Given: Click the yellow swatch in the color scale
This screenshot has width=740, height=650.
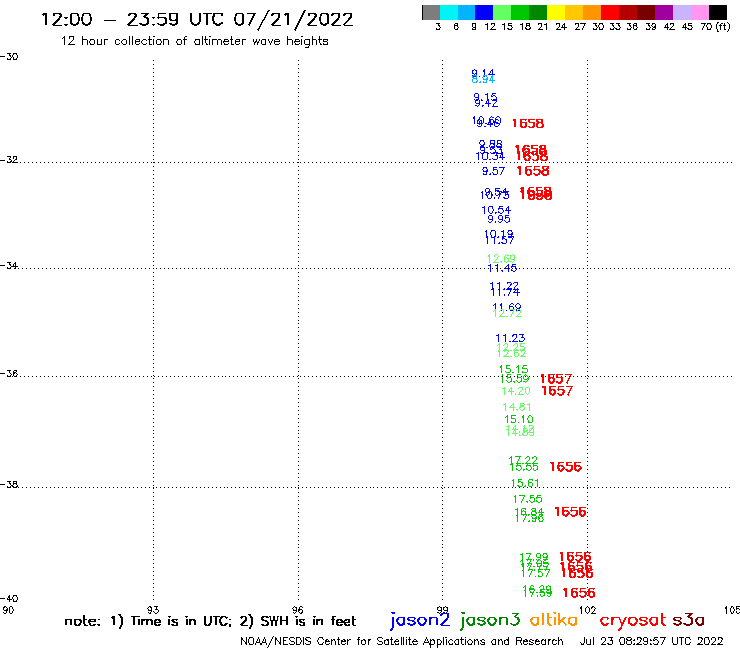Looking at the screenshot, I should 555,12.
